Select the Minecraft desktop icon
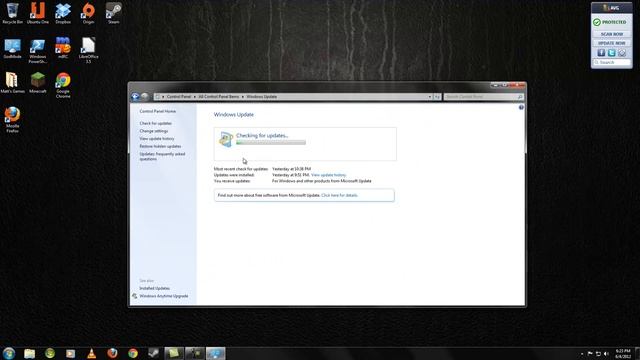The image size is (640, 360). coord(38,83)
